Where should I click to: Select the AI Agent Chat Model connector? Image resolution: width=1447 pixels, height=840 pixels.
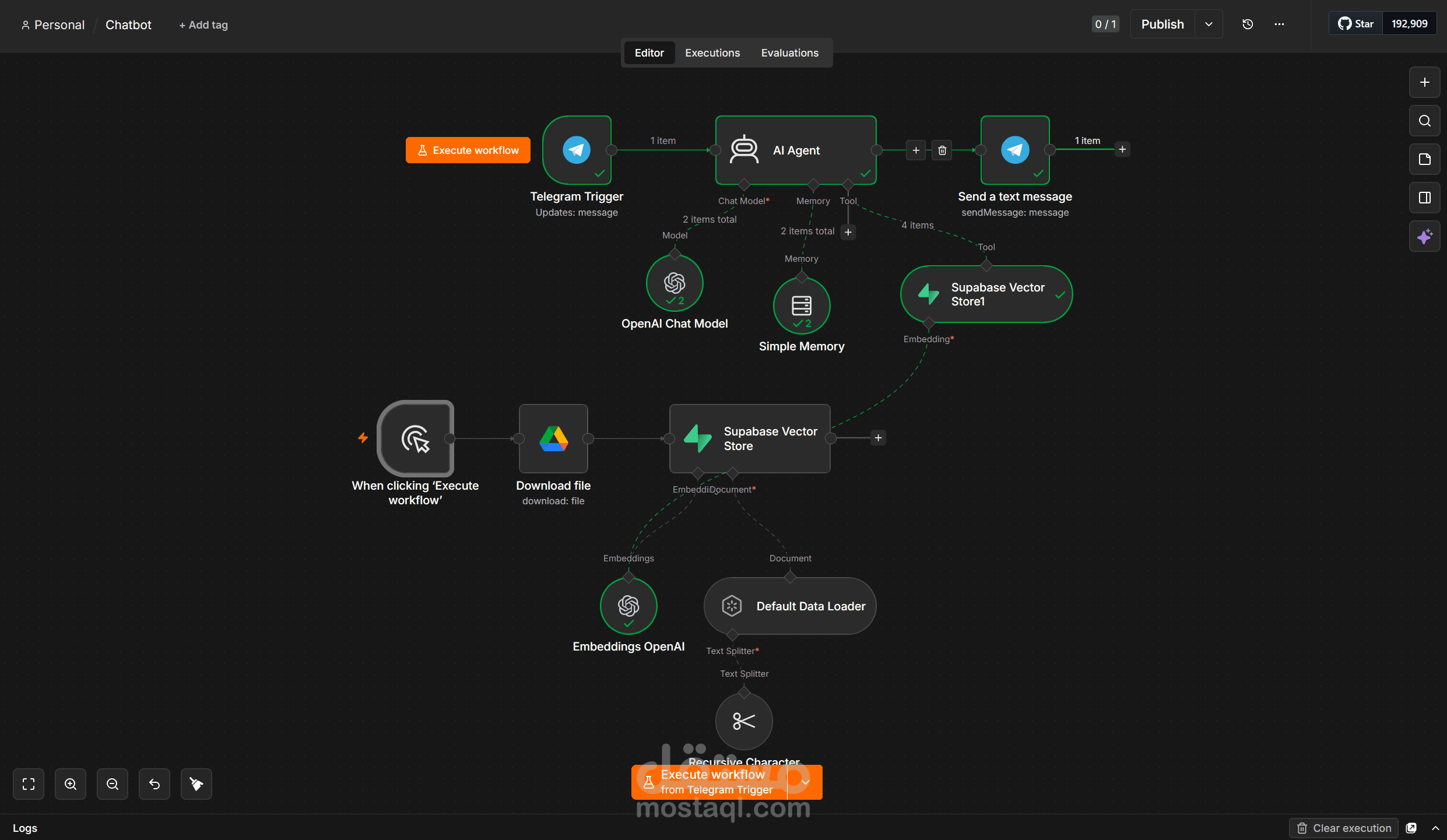(x=744, y=185)
